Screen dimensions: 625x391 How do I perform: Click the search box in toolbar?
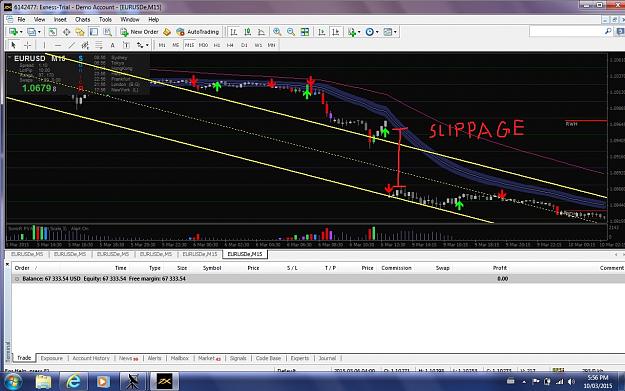click(x=566, y=31)
